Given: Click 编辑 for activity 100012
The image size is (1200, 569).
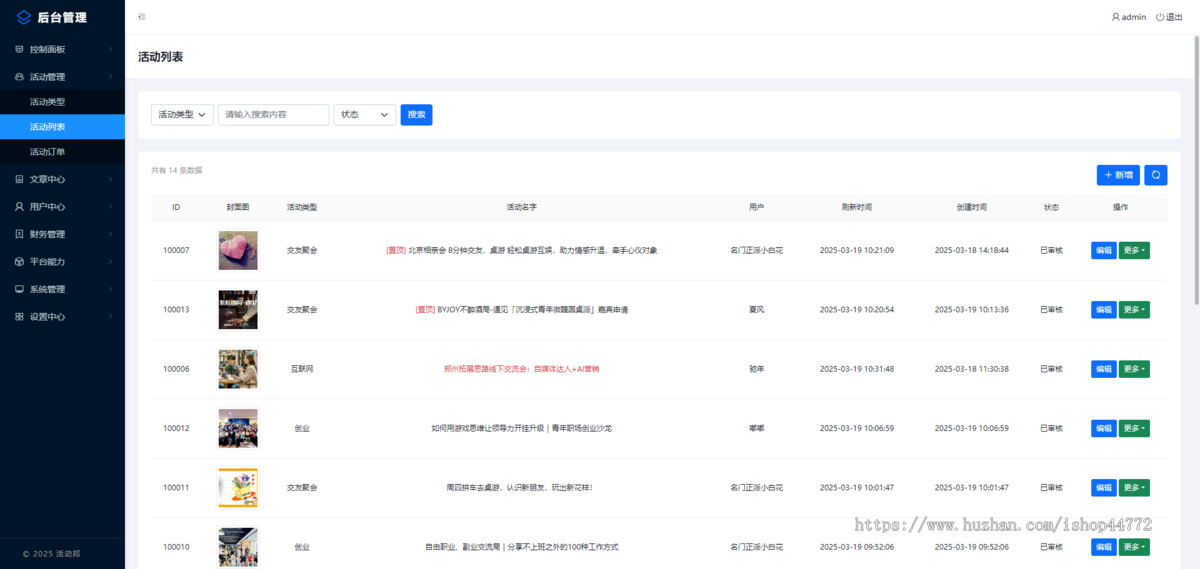Looking at the screenshot, I should click(1103, 428).
